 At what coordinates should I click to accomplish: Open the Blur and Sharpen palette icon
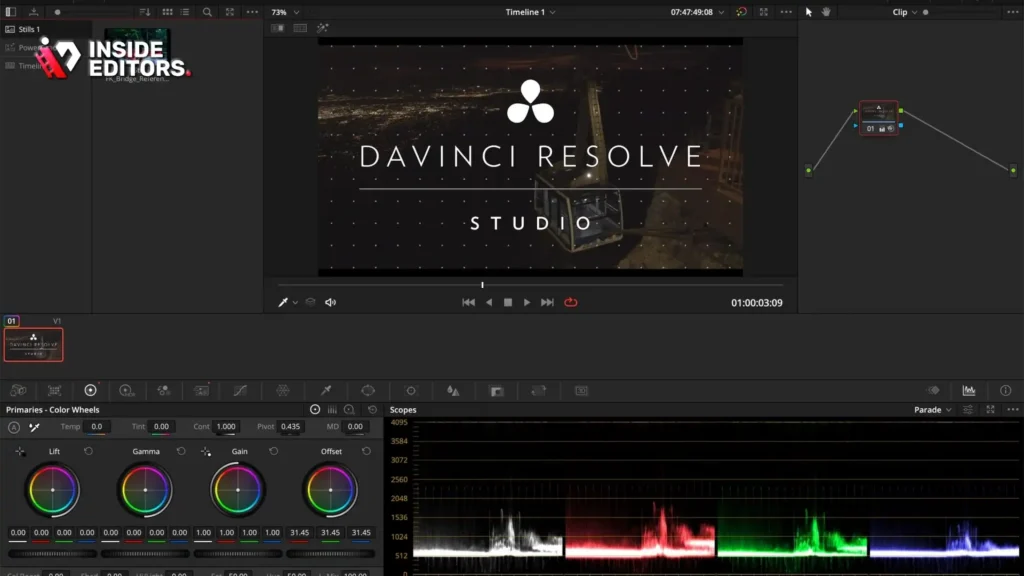453,391
